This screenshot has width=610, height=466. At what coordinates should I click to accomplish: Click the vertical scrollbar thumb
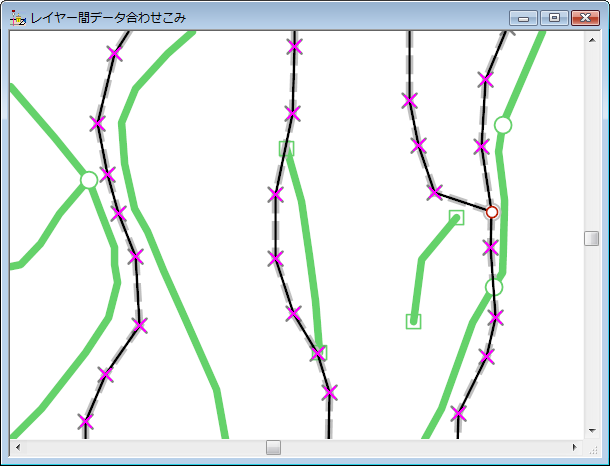[x=592, y=238]
